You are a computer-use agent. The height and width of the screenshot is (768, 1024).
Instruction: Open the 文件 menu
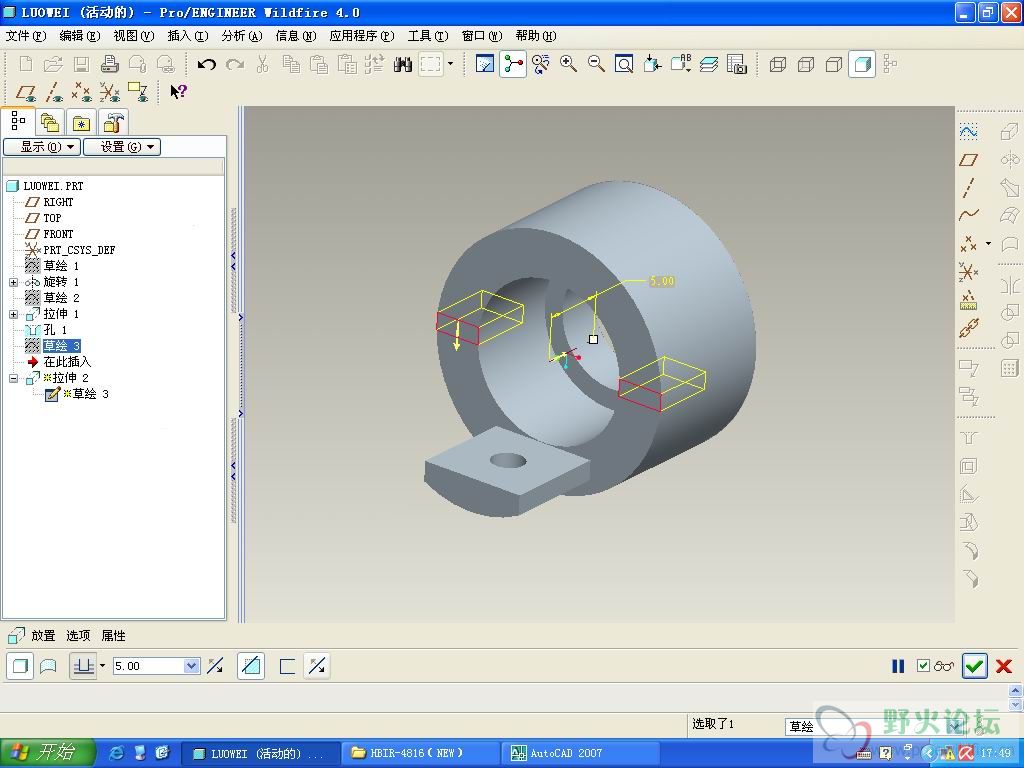pyautogui.click(x=25, y=36)
